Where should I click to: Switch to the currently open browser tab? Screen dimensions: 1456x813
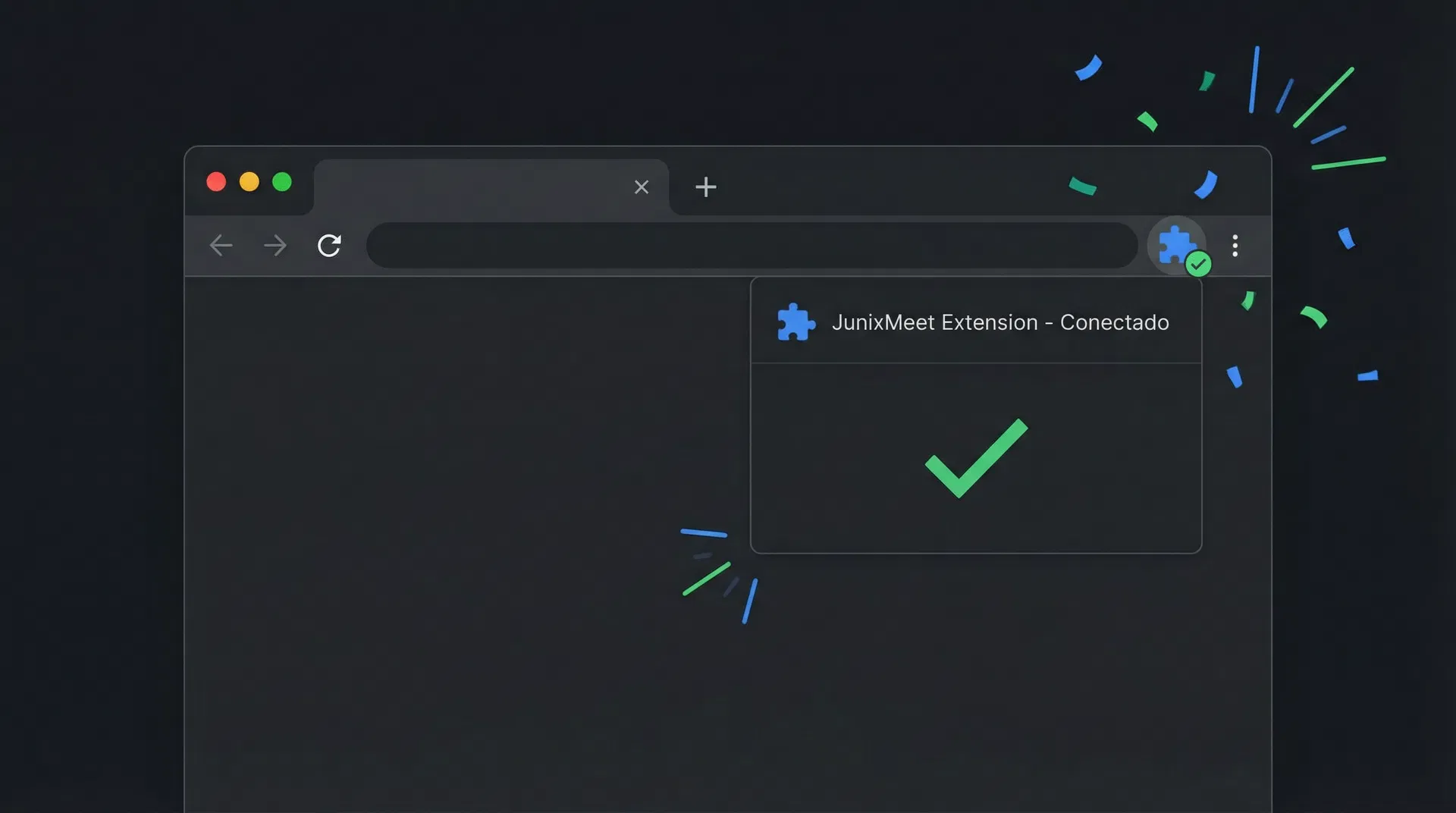pyautogui.click(x=470, y=187)
